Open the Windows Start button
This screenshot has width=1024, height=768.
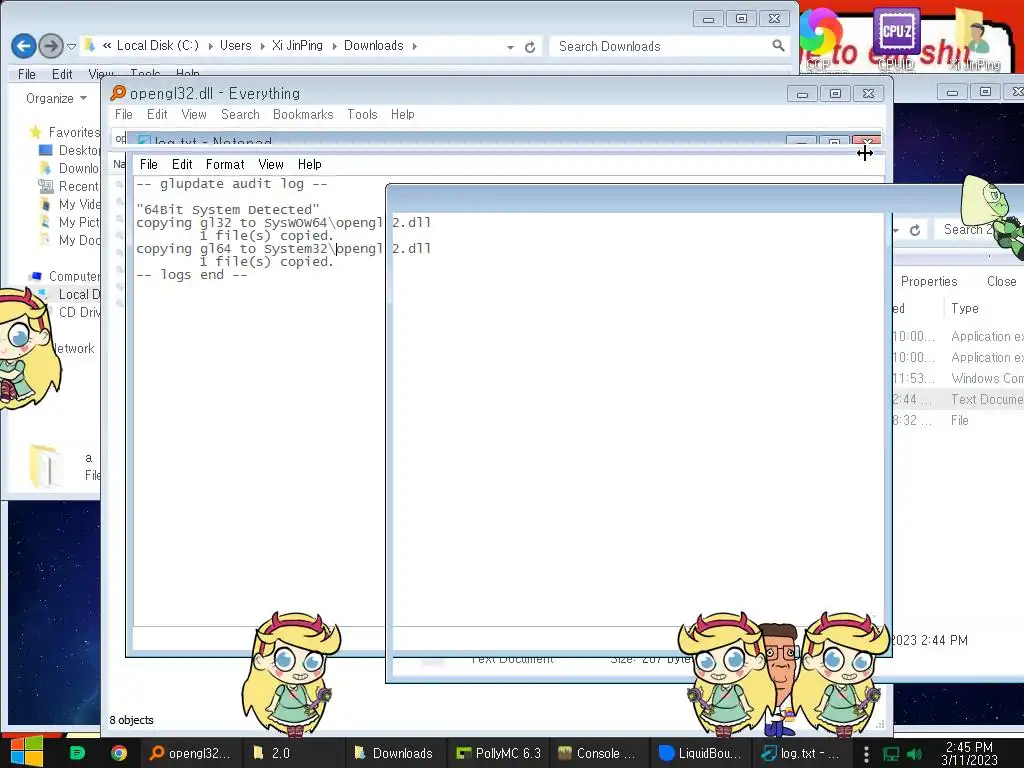tap(27, 752)
